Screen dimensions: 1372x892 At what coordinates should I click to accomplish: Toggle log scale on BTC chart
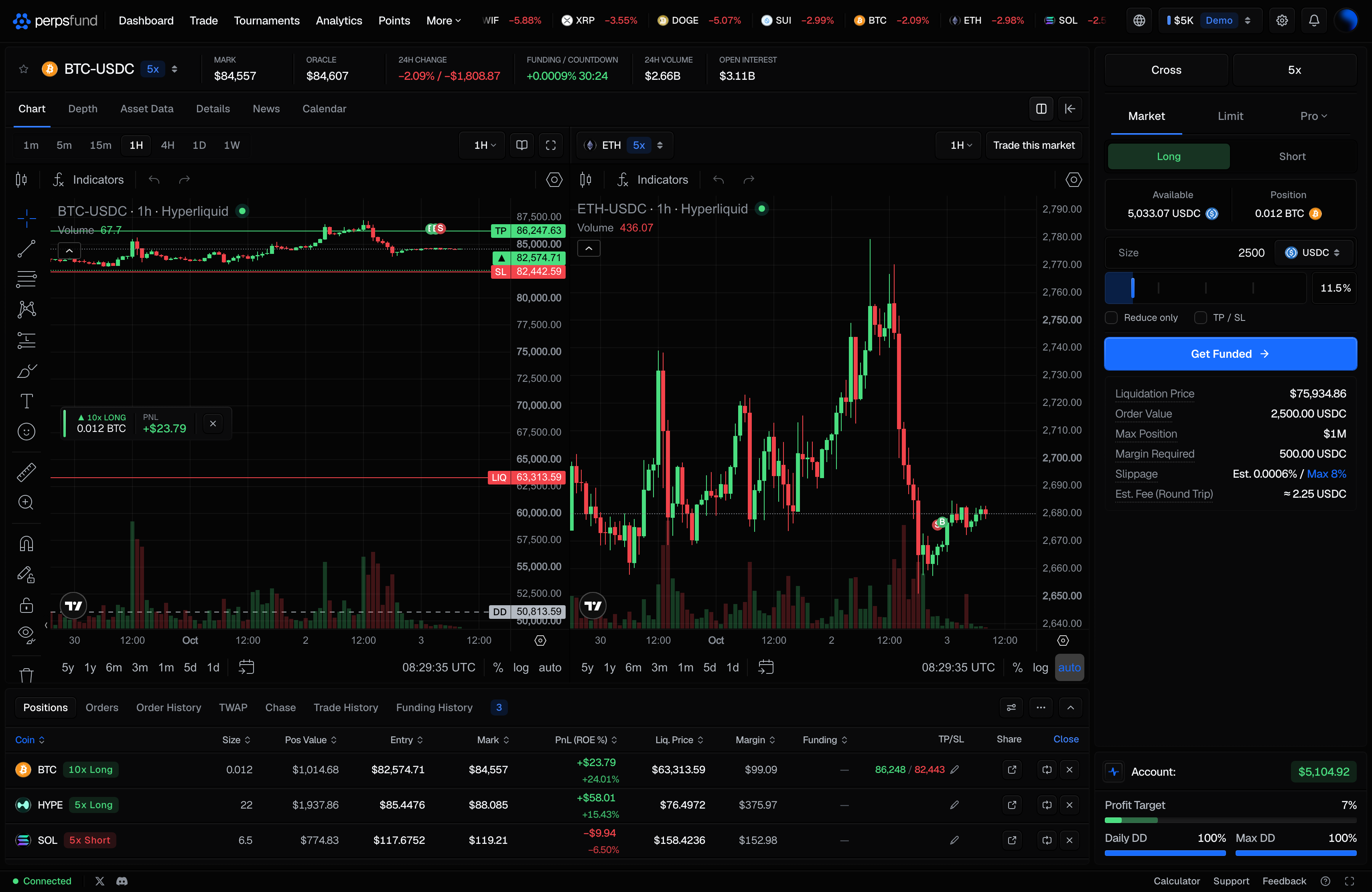tap(521, 667)
